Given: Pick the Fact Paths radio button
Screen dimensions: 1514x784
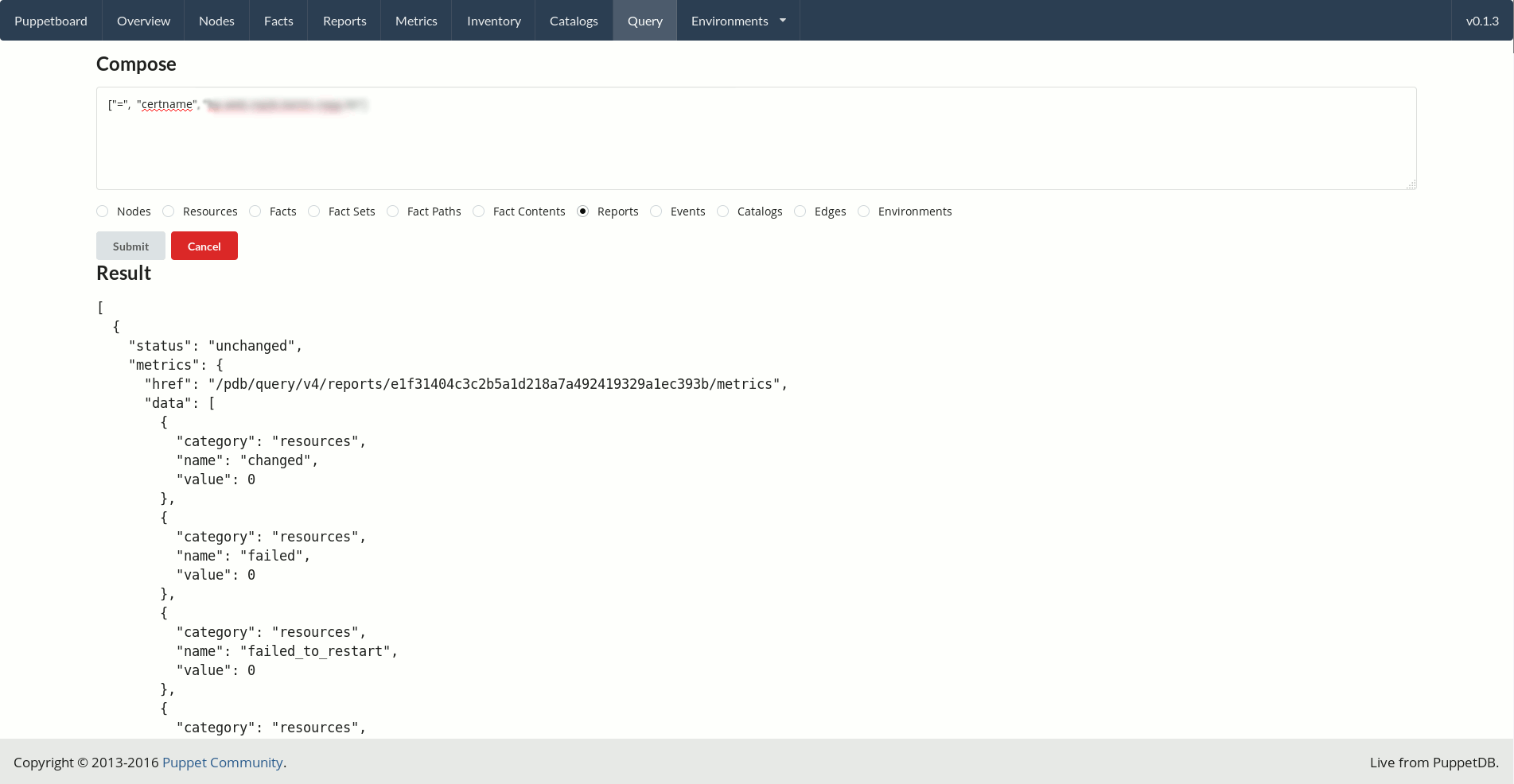Looking at the screenshot, I should pyautogui.click(x=393, y=212).
